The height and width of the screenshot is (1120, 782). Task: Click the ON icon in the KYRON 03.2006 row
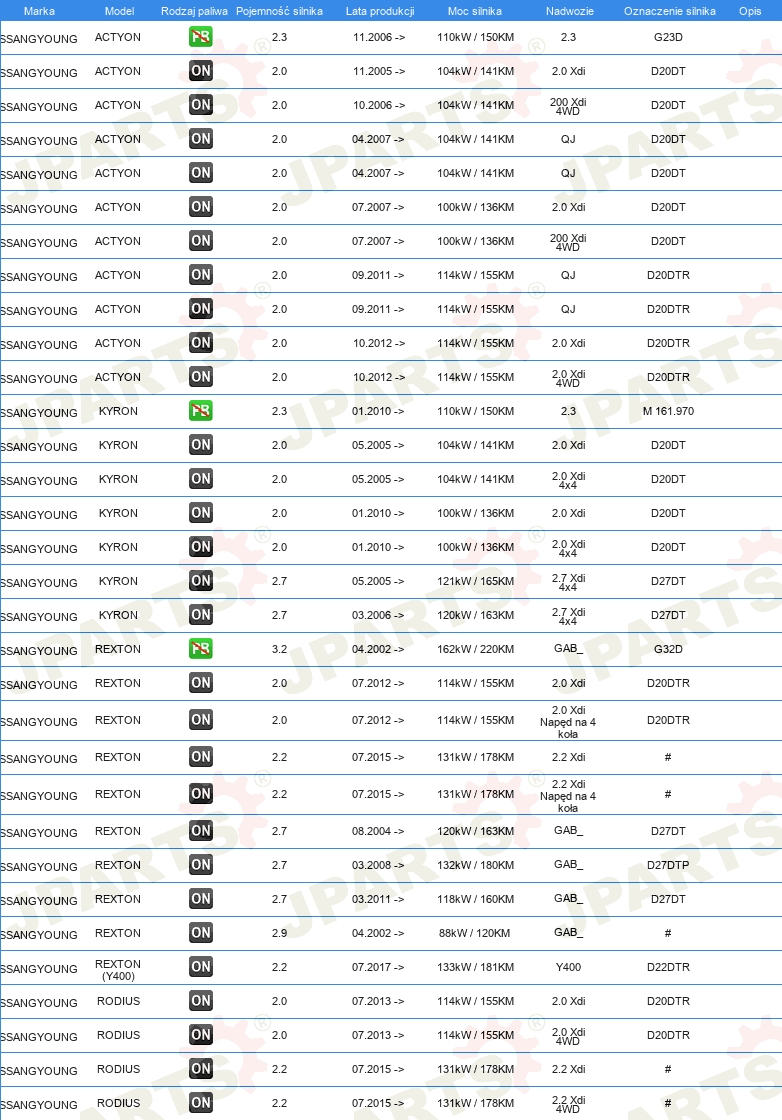point(201,615)
